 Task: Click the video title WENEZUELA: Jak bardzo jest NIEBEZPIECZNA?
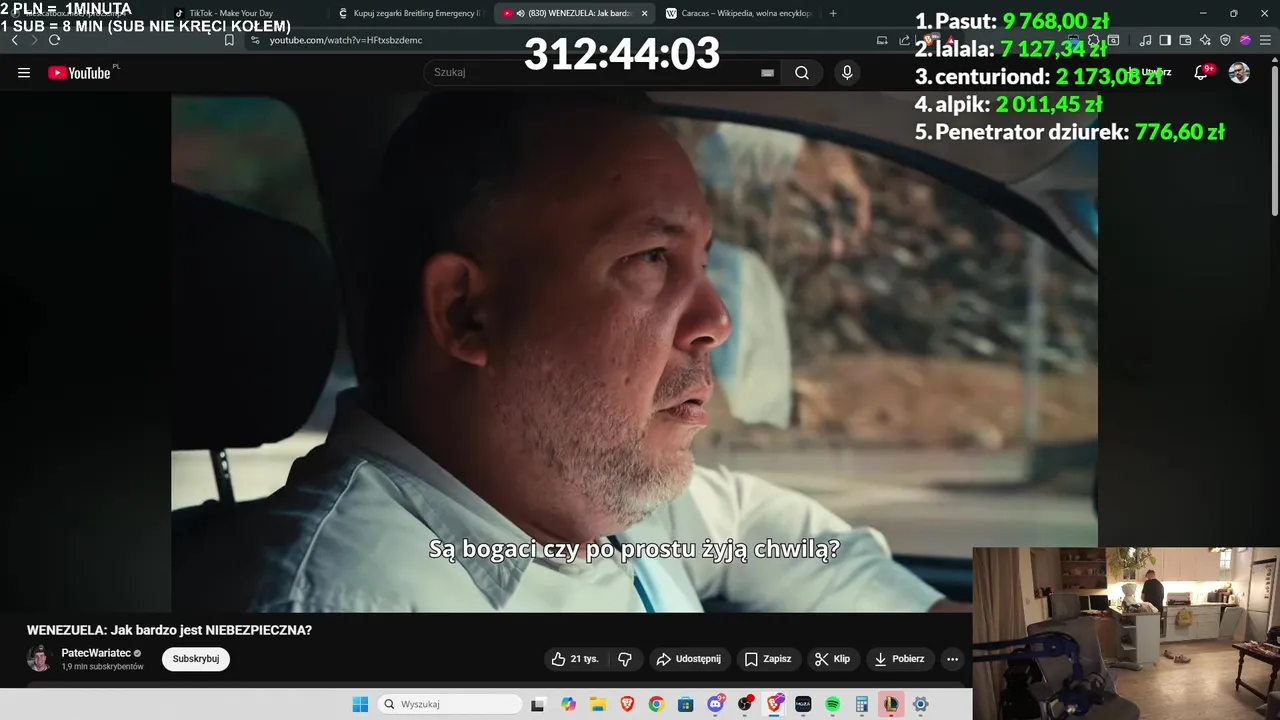click(169, 630)
